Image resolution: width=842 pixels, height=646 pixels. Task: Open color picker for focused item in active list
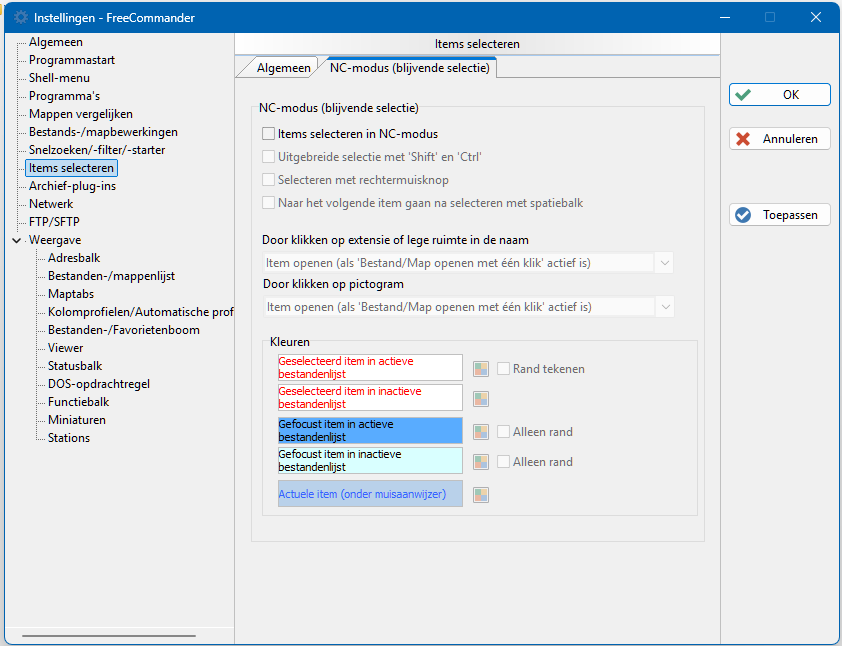click(x=481, y=432)
